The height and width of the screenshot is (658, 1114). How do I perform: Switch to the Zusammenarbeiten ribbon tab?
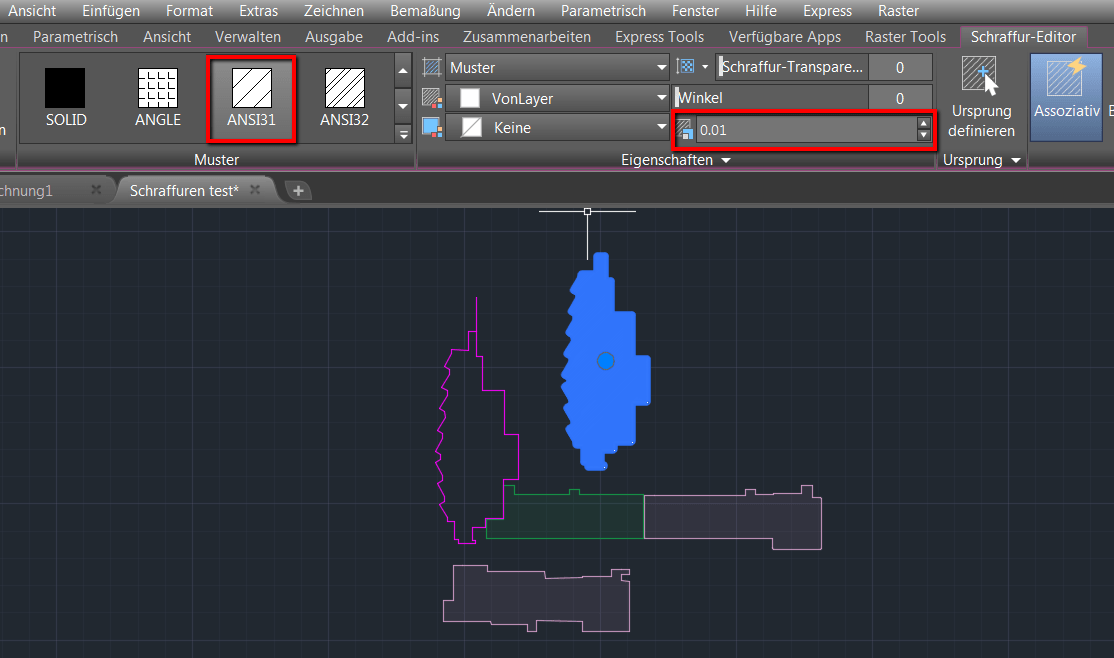[526, 37]
